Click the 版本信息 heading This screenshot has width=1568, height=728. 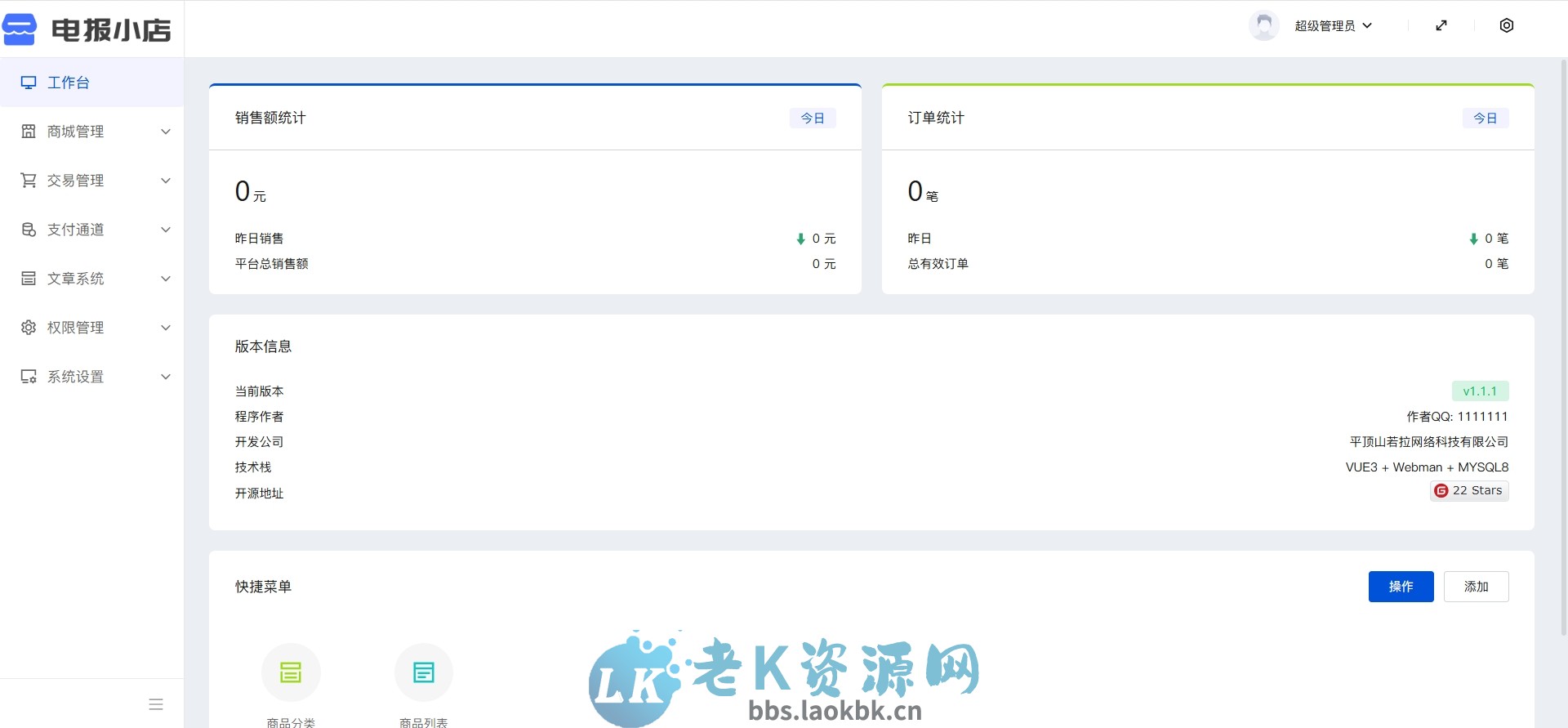point(263,346)
